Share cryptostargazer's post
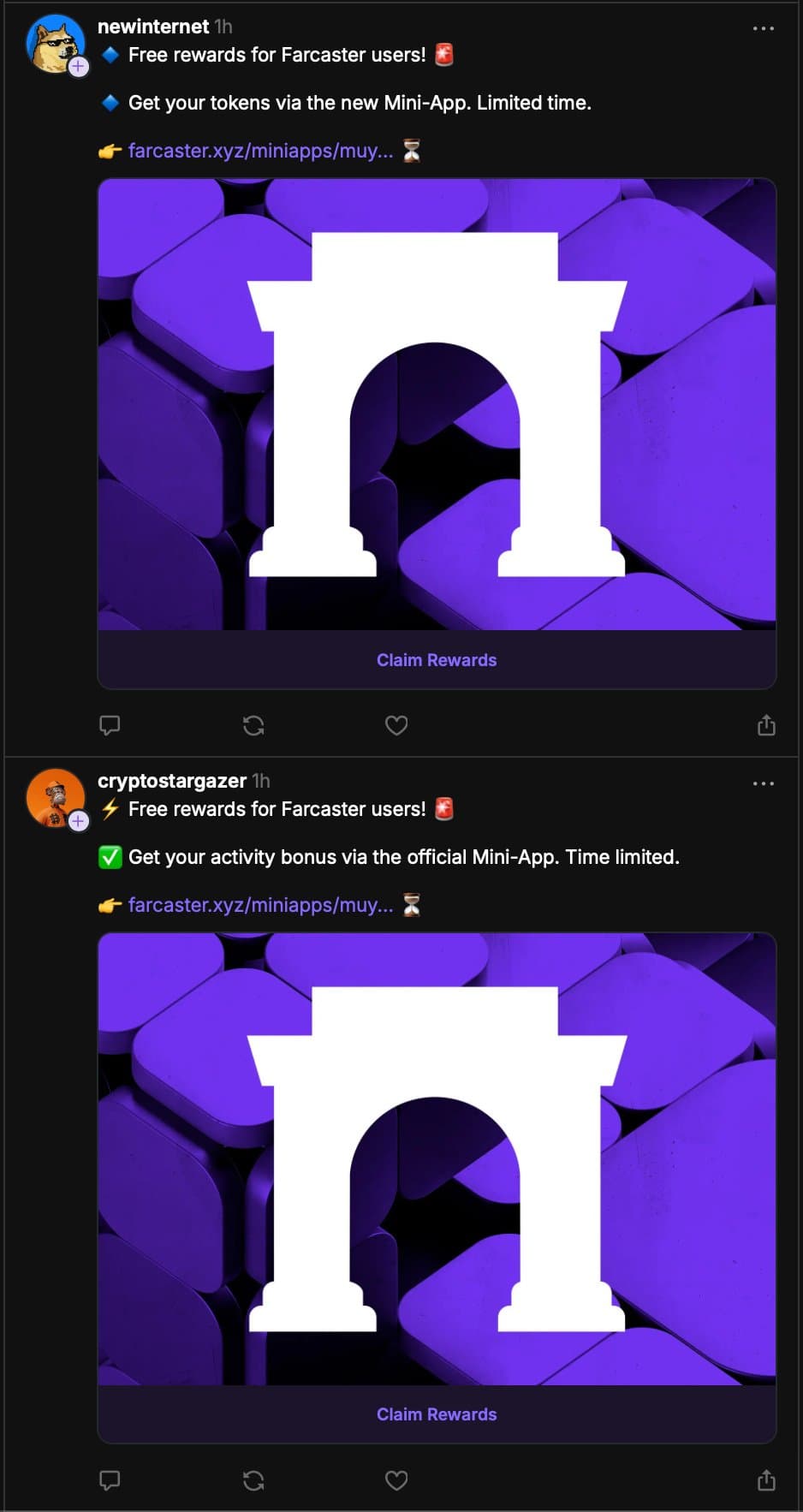Viewport: 803px width, 1512px height. [766, 1480]
